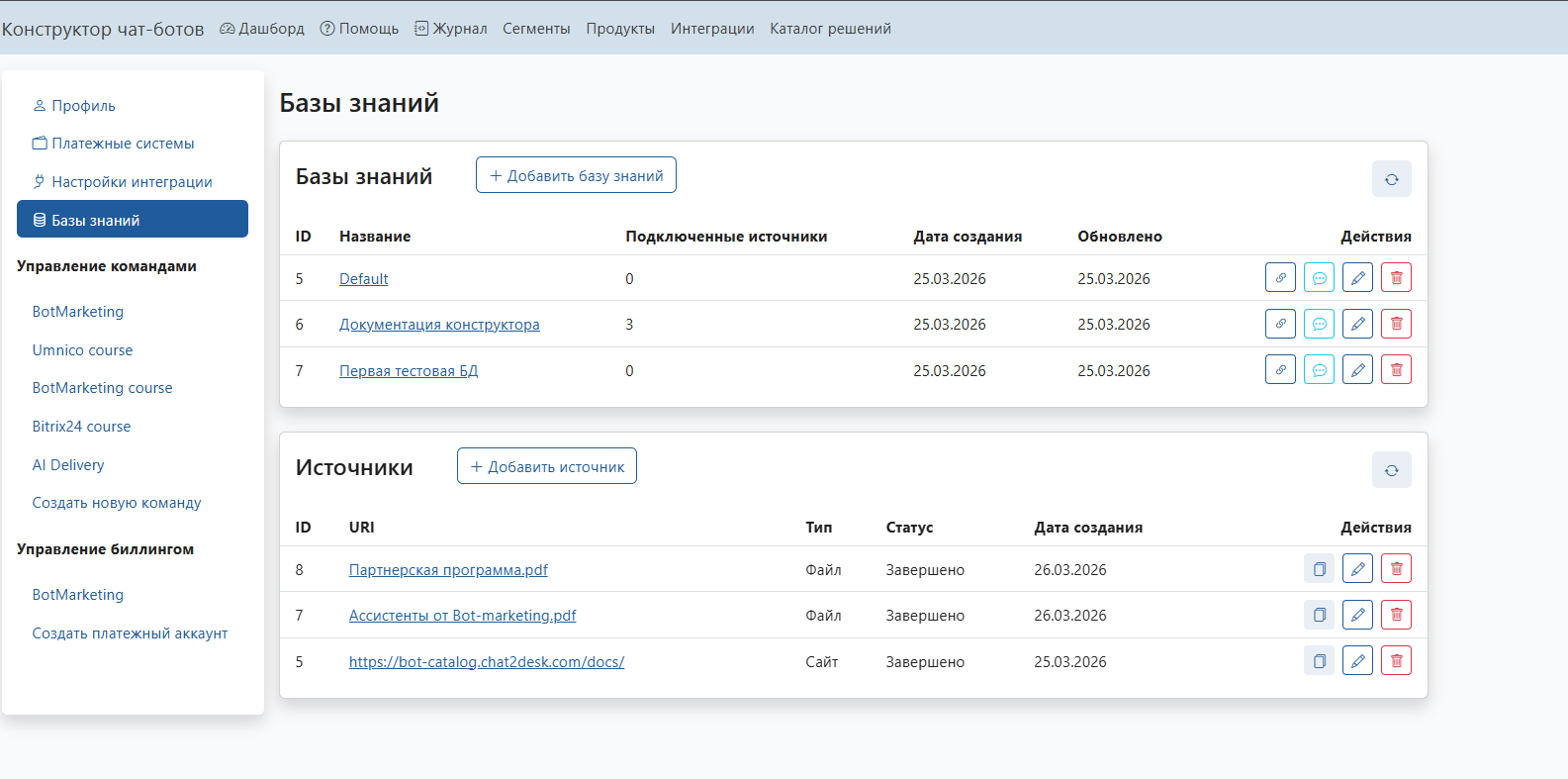The image size is (1568, 779).
Task: Open BotMarketing team under Управление командами
Action: 78,312
